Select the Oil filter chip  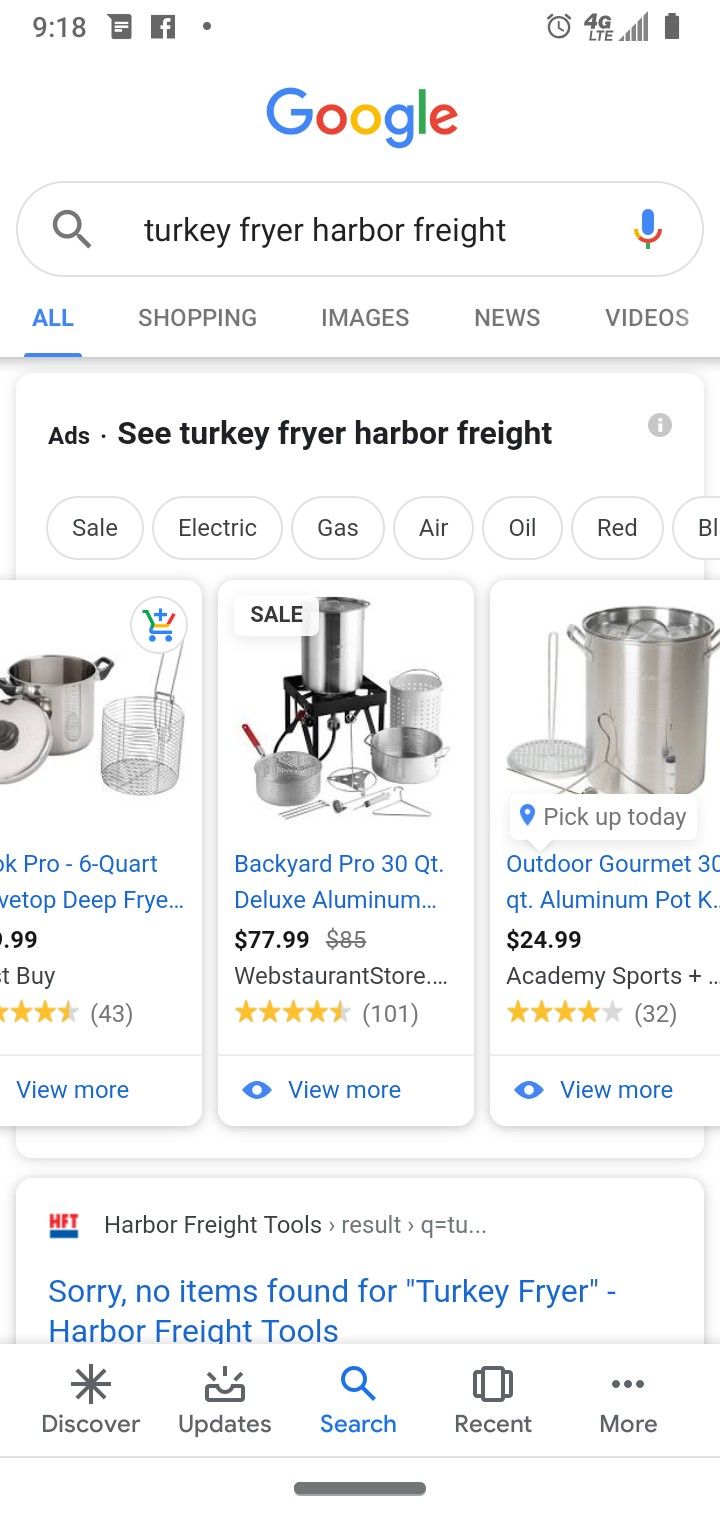point(522,528)
